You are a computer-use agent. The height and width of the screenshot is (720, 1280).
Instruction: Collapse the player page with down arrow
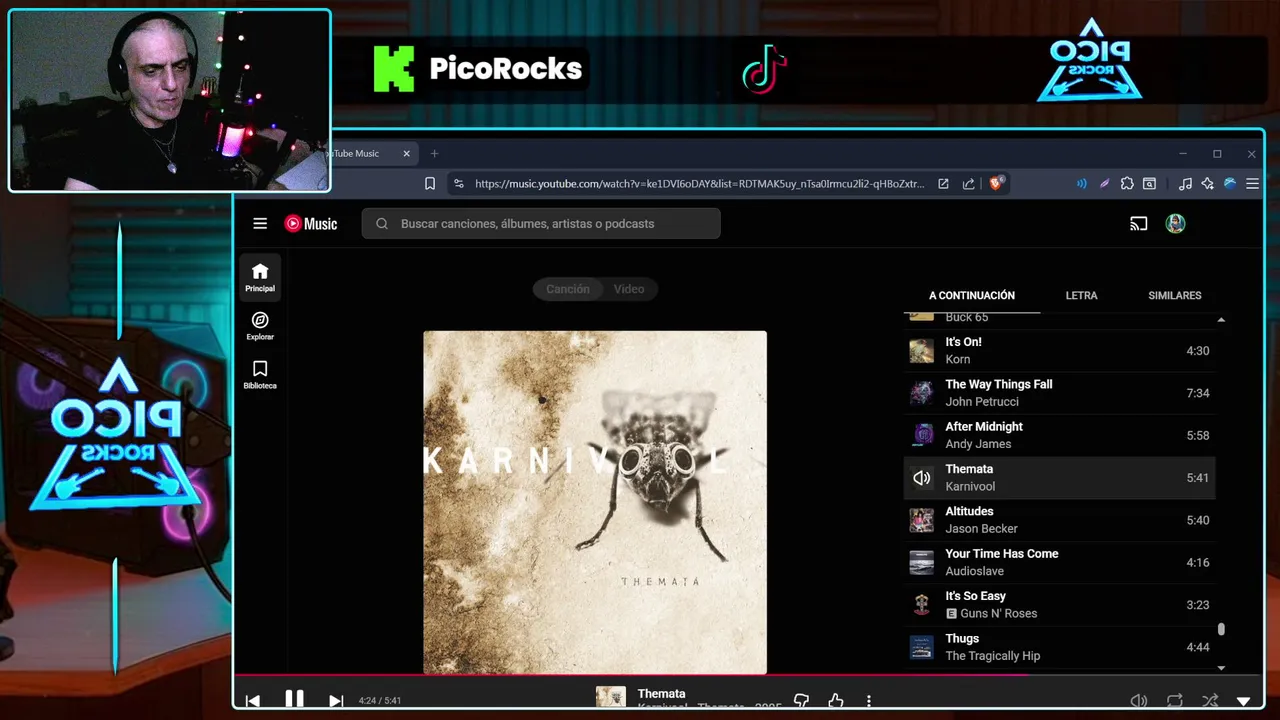coord(1244,701)
